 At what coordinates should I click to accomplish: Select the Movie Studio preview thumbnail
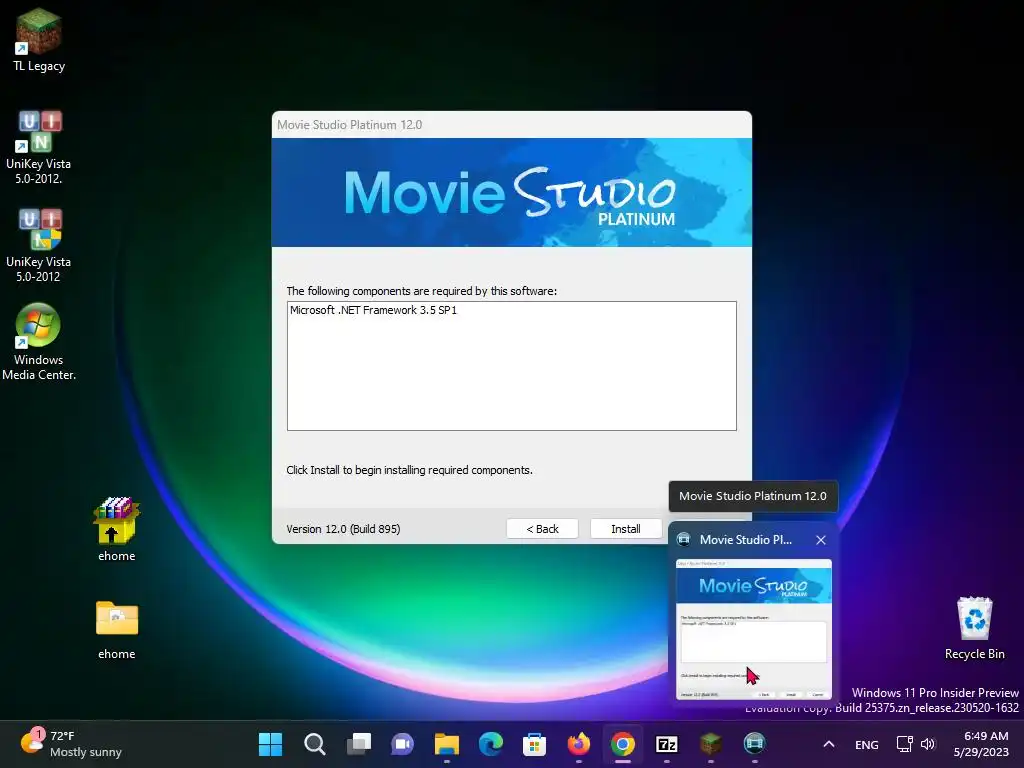(x=754, y=629)
